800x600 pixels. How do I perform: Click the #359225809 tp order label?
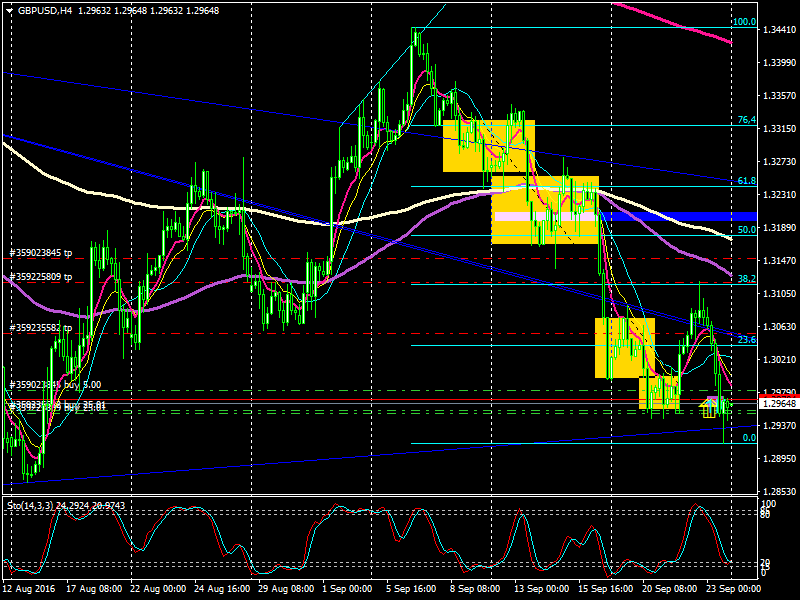[41, 277]
